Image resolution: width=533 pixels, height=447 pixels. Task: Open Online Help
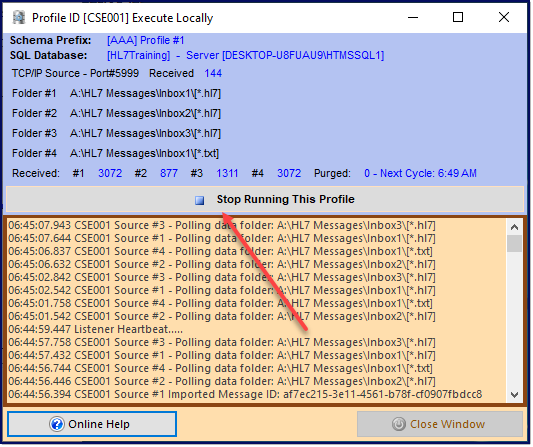click(92, 425)
